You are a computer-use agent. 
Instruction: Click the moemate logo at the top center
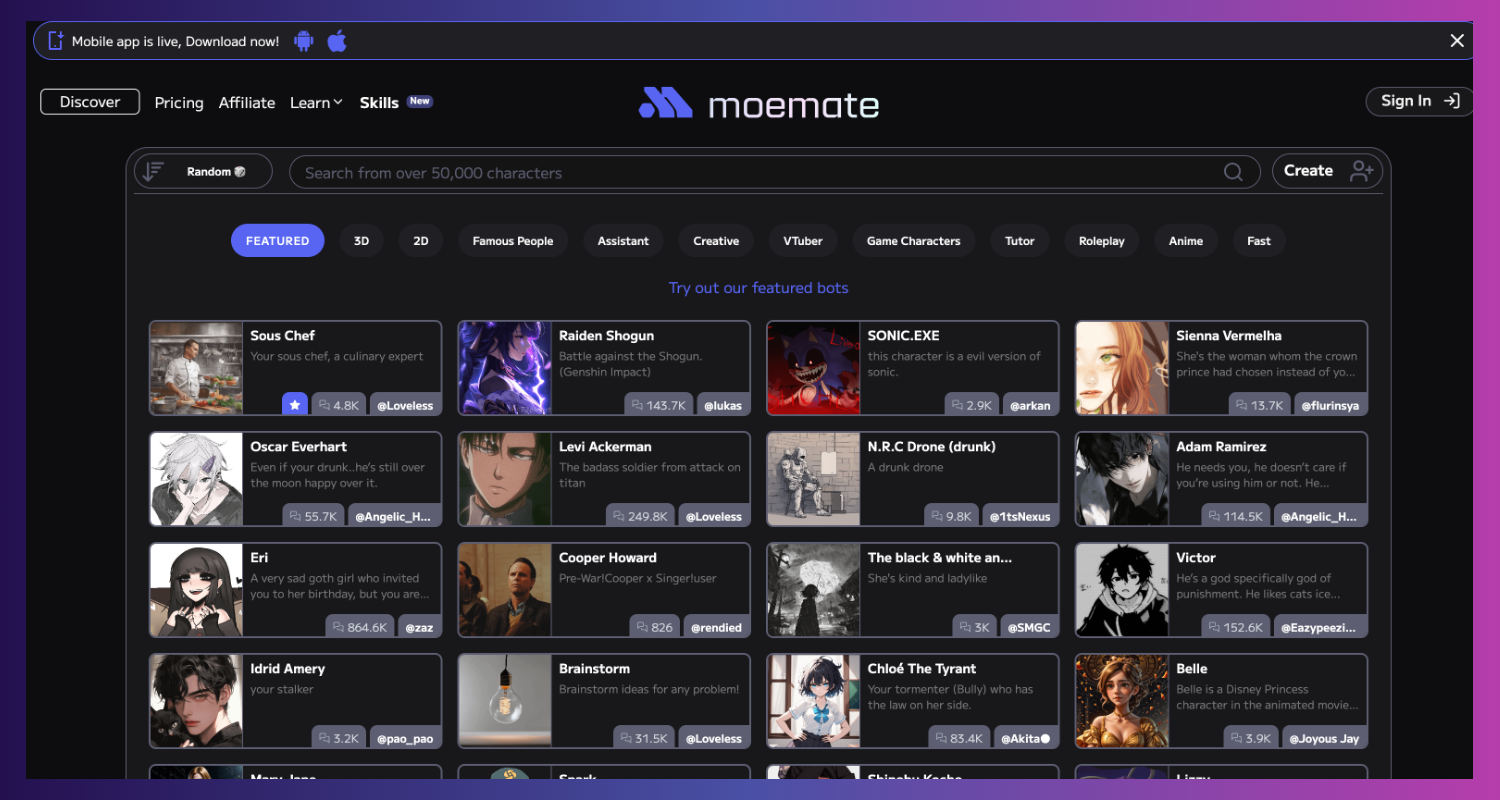[758, 102]
